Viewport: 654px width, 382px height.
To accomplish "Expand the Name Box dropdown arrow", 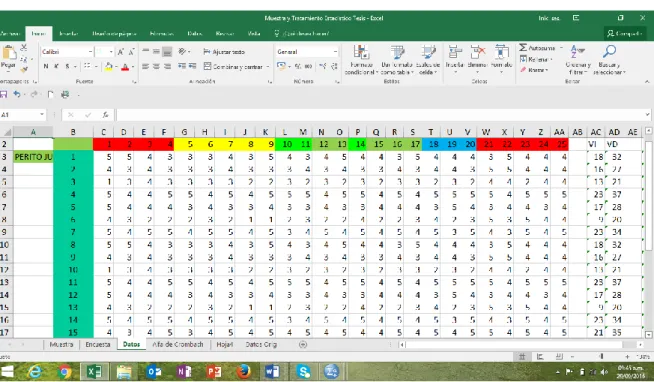I will (x=42, y=115).
